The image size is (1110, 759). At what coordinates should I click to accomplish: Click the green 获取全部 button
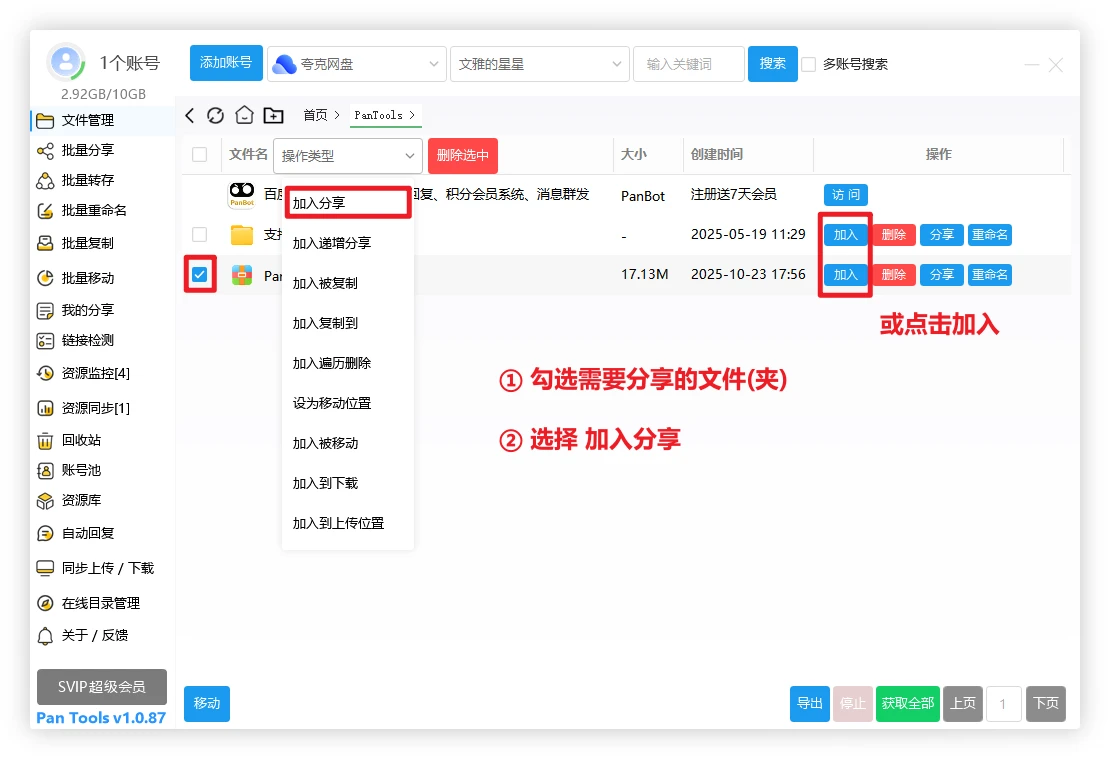(x=907, y=704)
